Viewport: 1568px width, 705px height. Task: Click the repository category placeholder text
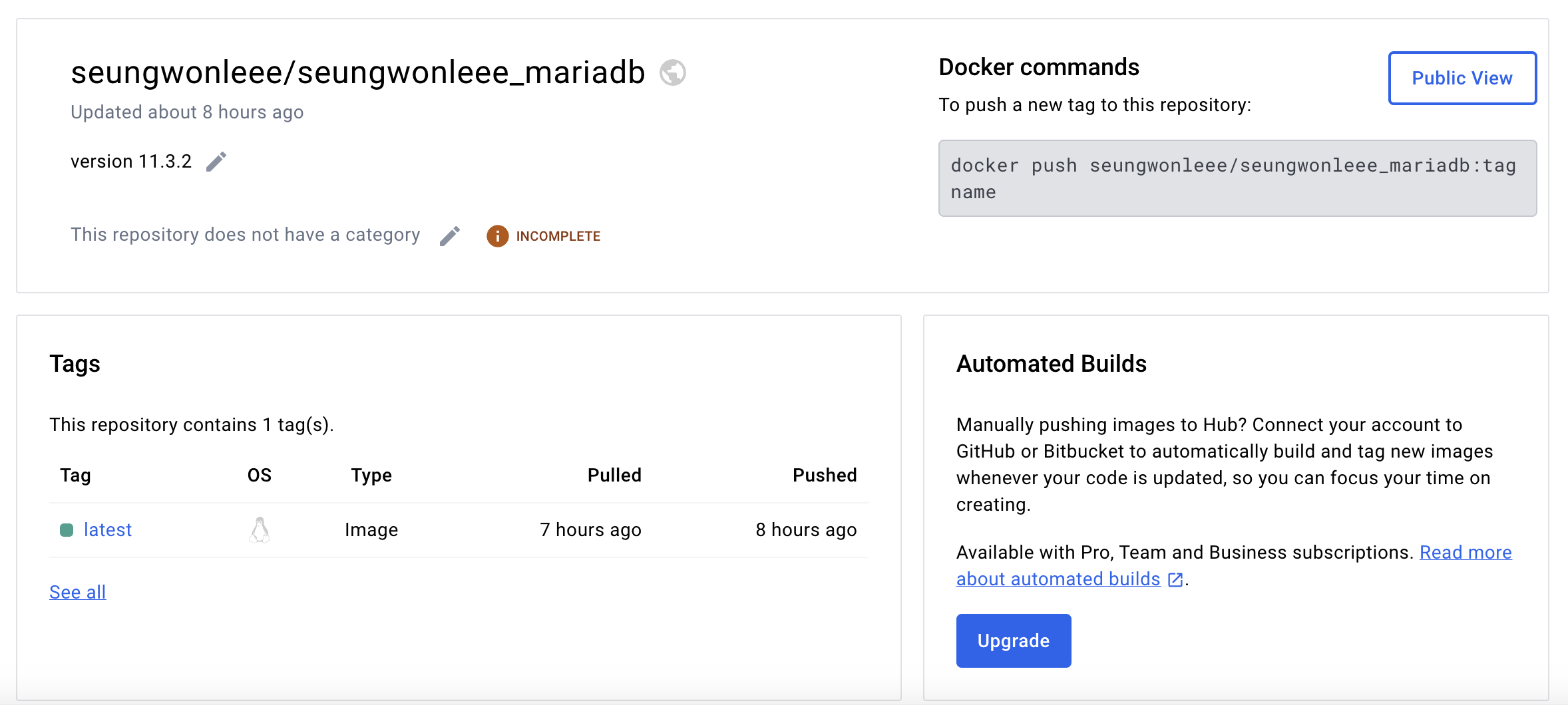click(246, 235)
